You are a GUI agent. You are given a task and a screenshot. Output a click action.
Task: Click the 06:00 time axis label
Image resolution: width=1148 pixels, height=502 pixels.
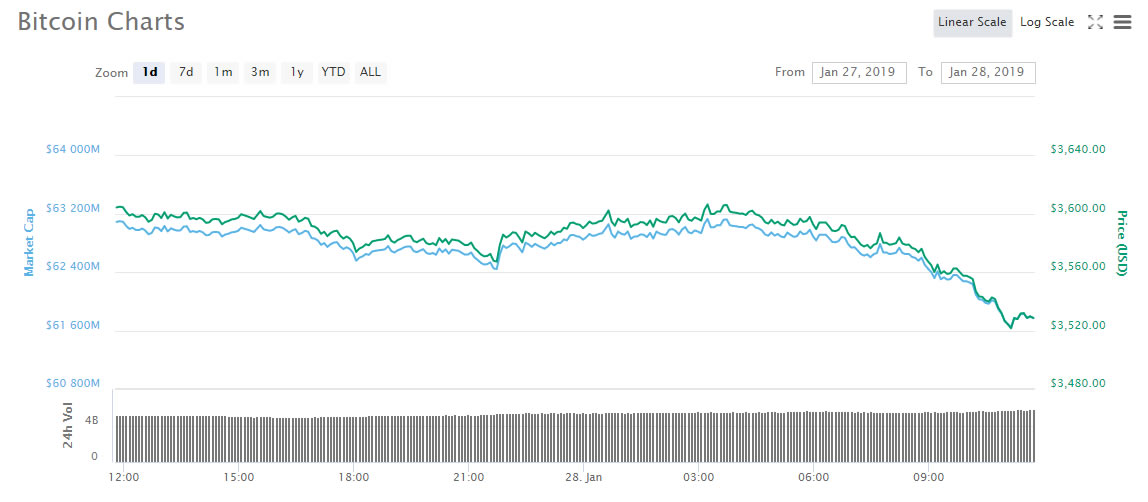coord(813,478)
